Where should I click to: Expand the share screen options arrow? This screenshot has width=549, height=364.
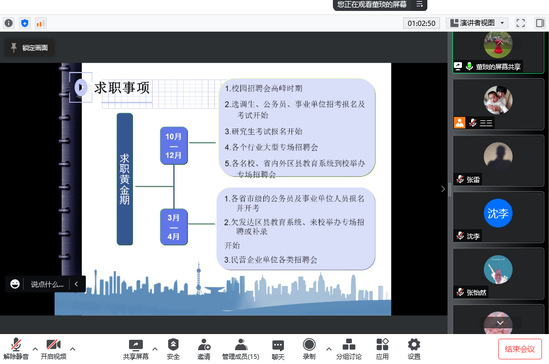155,349
